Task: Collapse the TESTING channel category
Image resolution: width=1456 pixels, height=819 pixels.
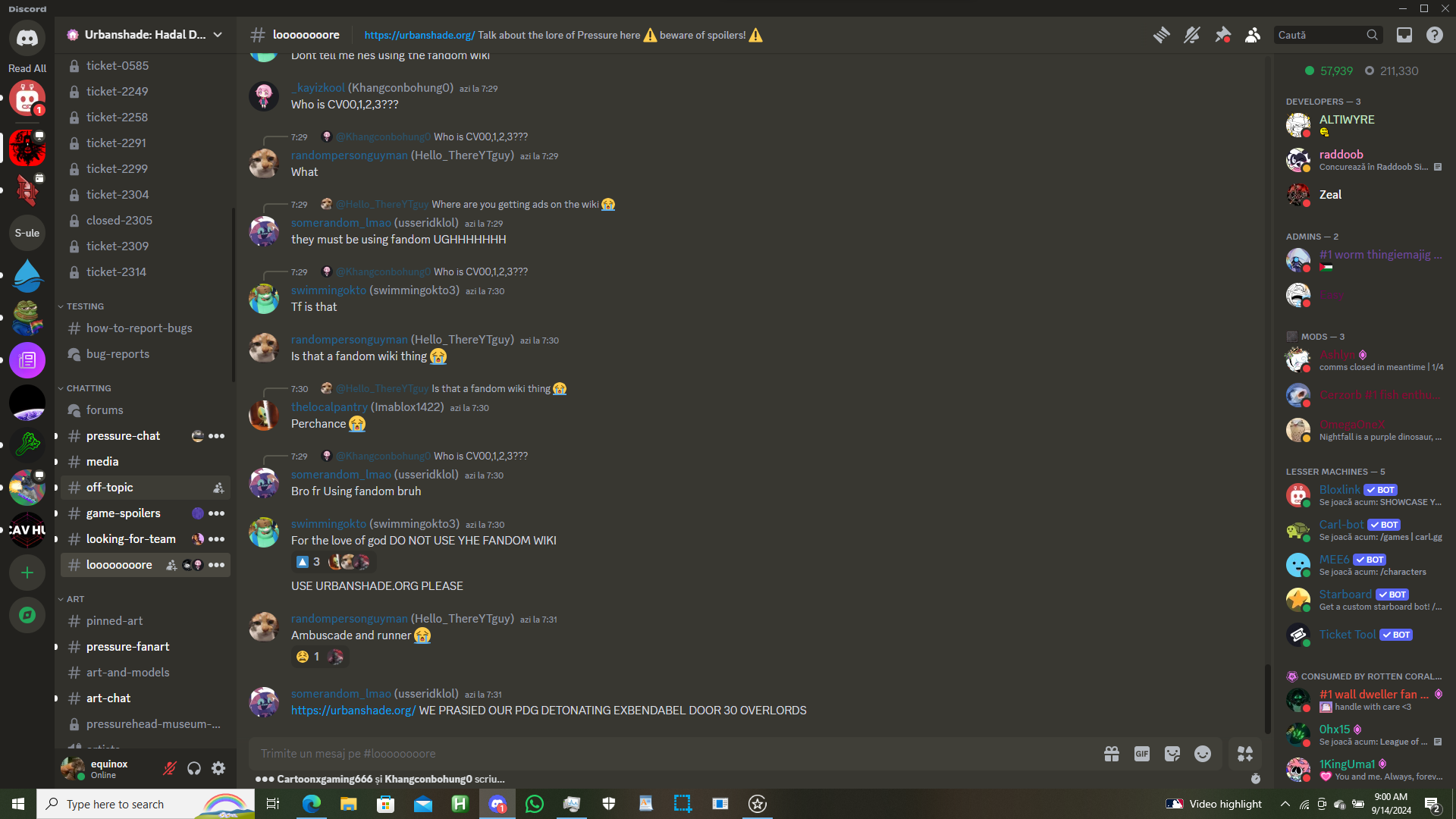Action: pyautogui.click(x=84, y=306)
